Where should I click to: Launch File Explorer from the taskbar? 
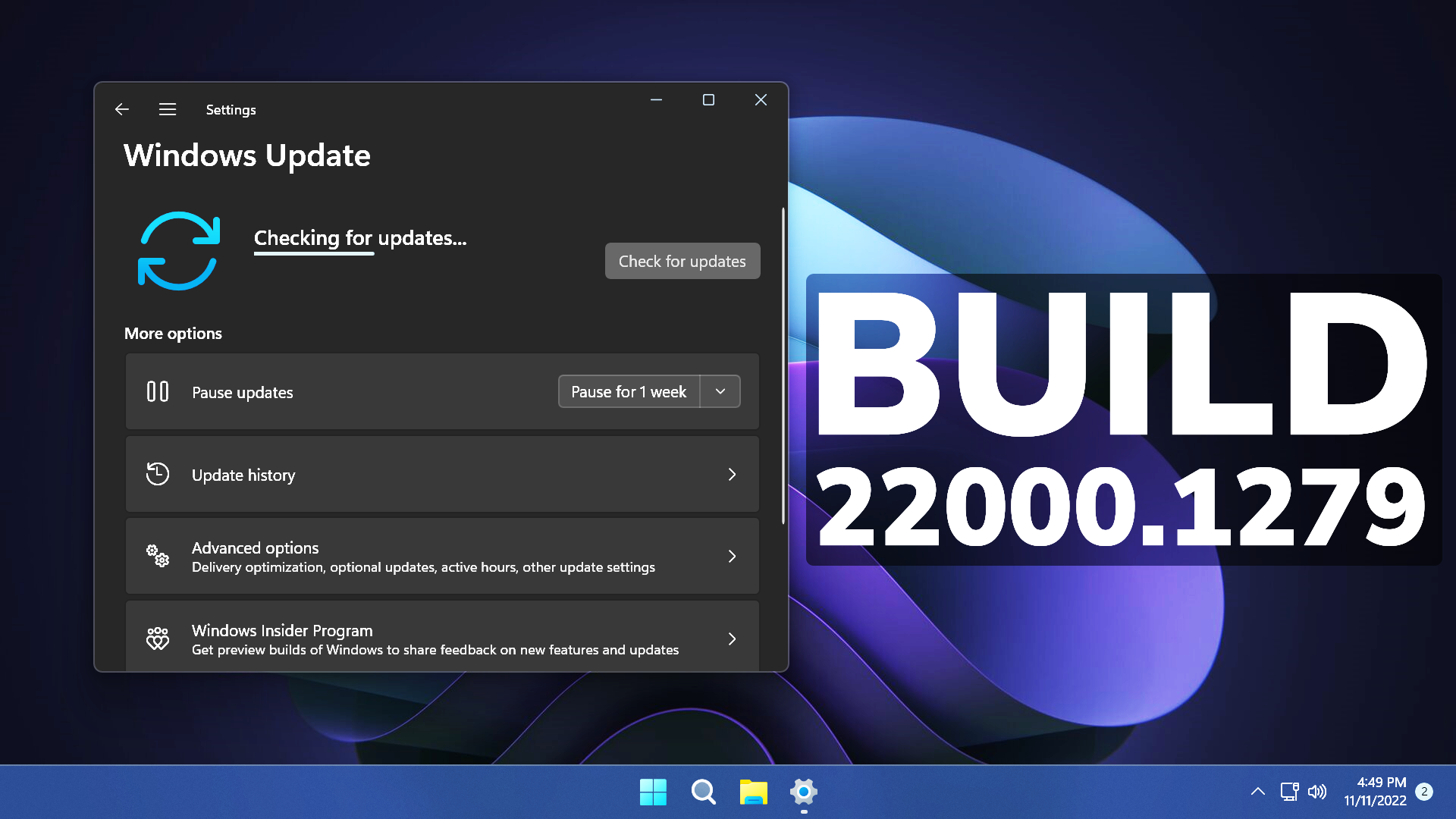753,792
